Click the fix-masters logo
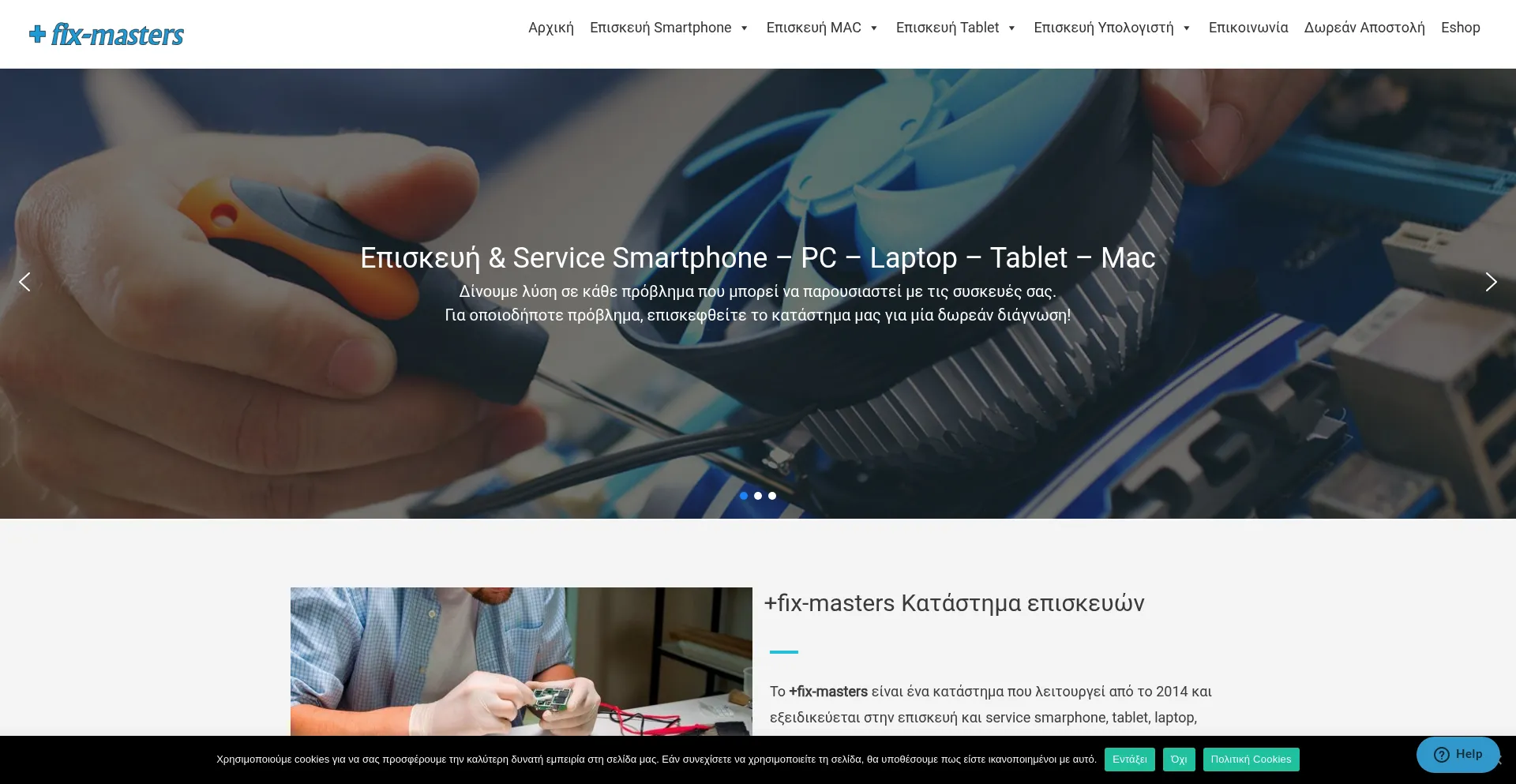 click(x=106, y=35)
